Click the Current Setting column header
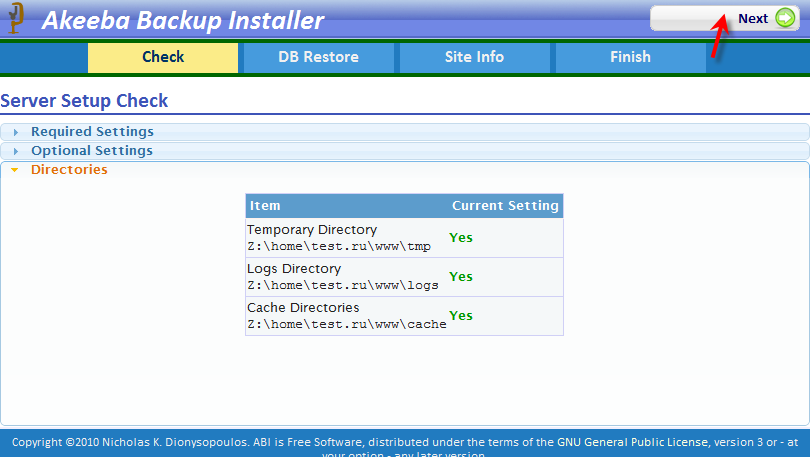Screen dimensions: 810x457 pos(505,206)
